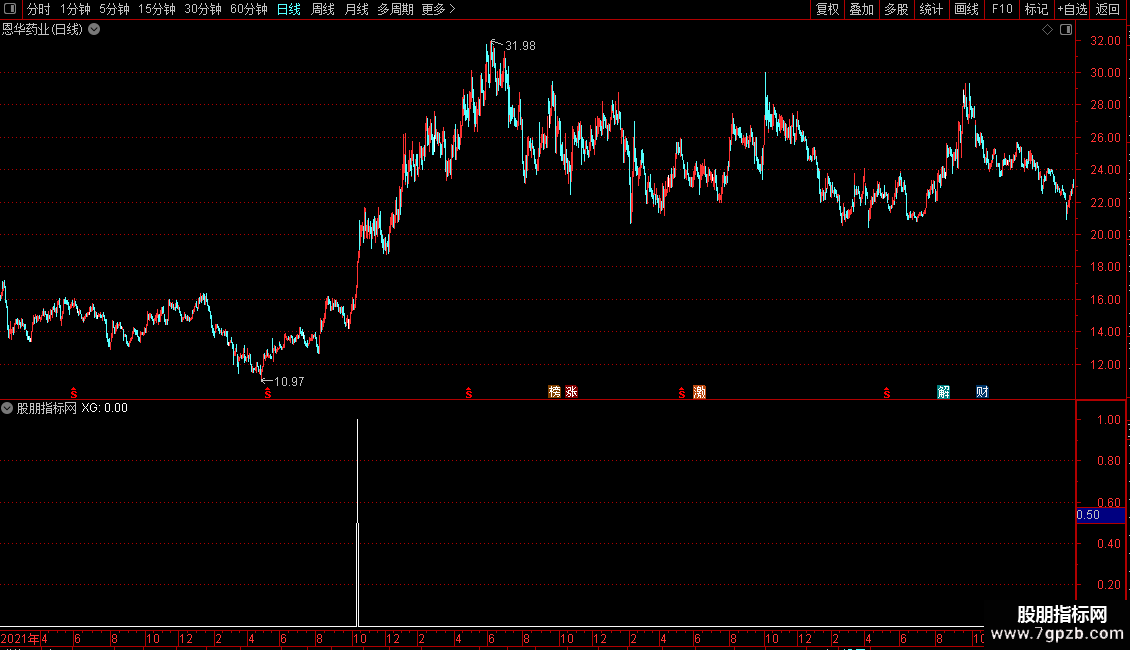
Task: Click the S marker under 10.97 low
Action: coord(267,393)
